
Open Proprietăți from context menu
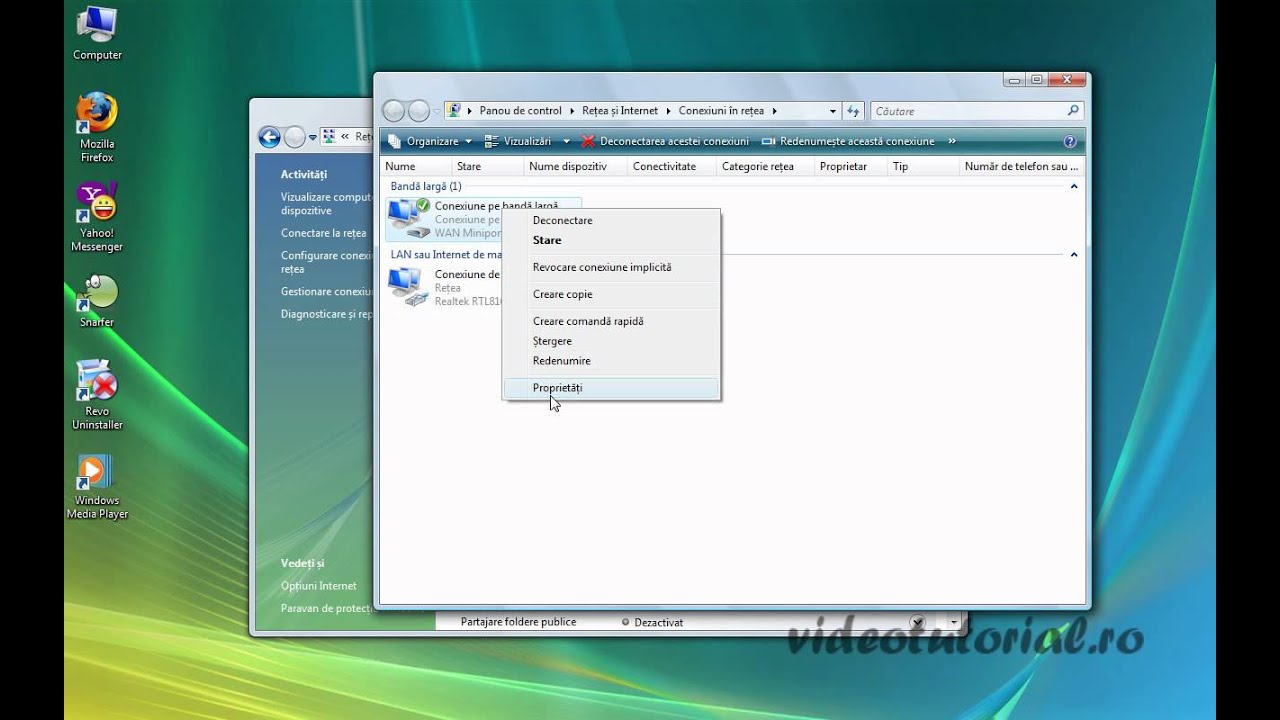click(610, 388)
